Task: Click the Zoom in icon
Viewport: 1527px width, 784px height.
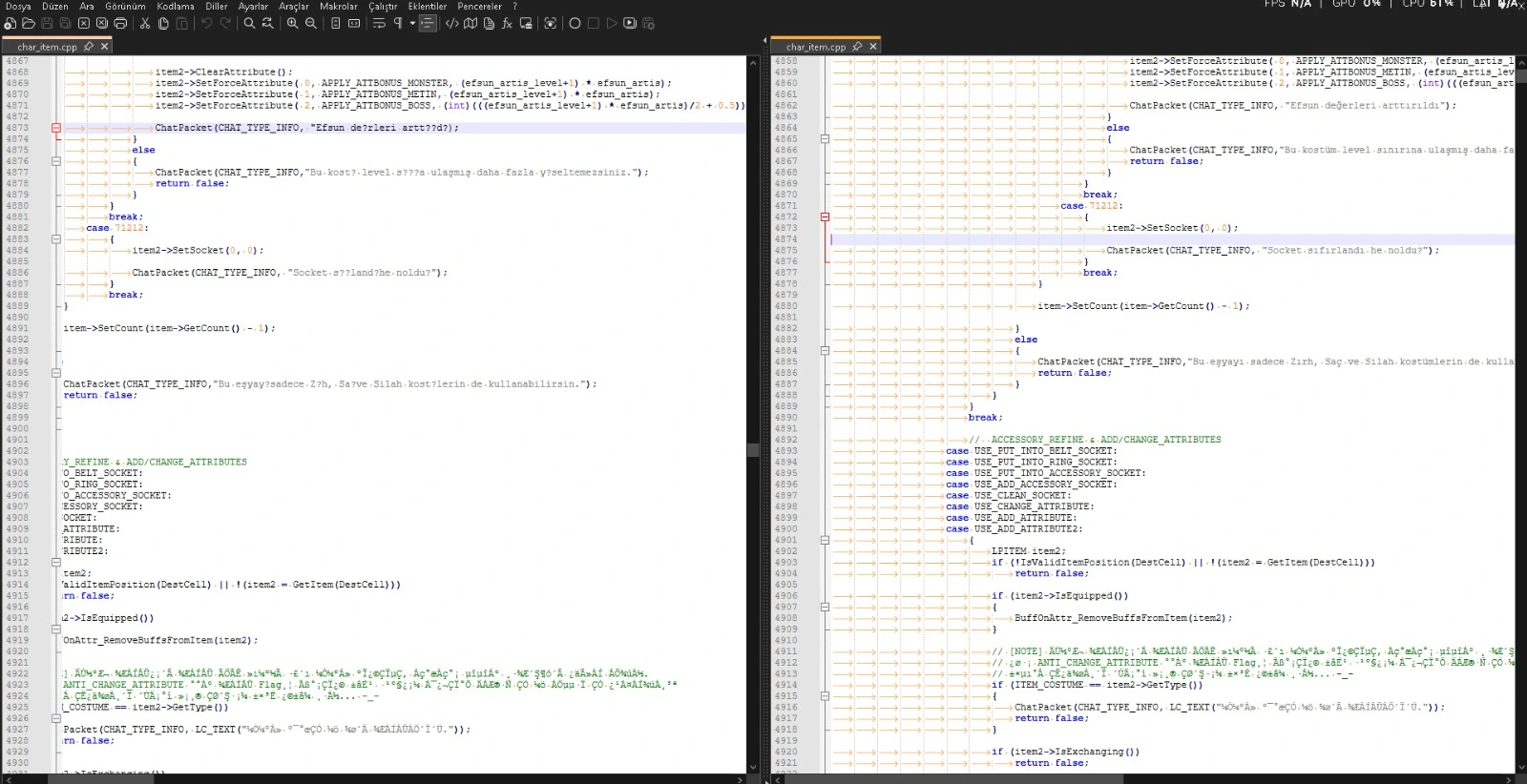Action: tap(293, 23)
